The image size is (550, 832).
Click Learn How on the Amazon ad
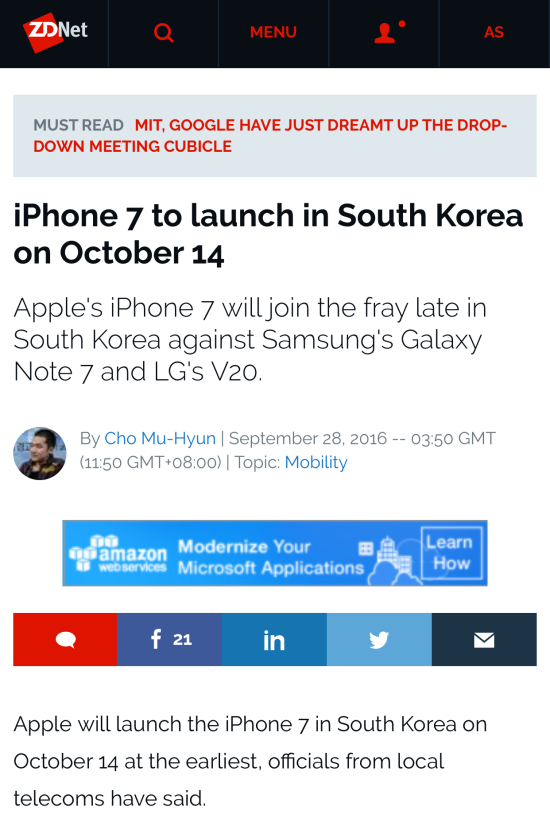451,553
